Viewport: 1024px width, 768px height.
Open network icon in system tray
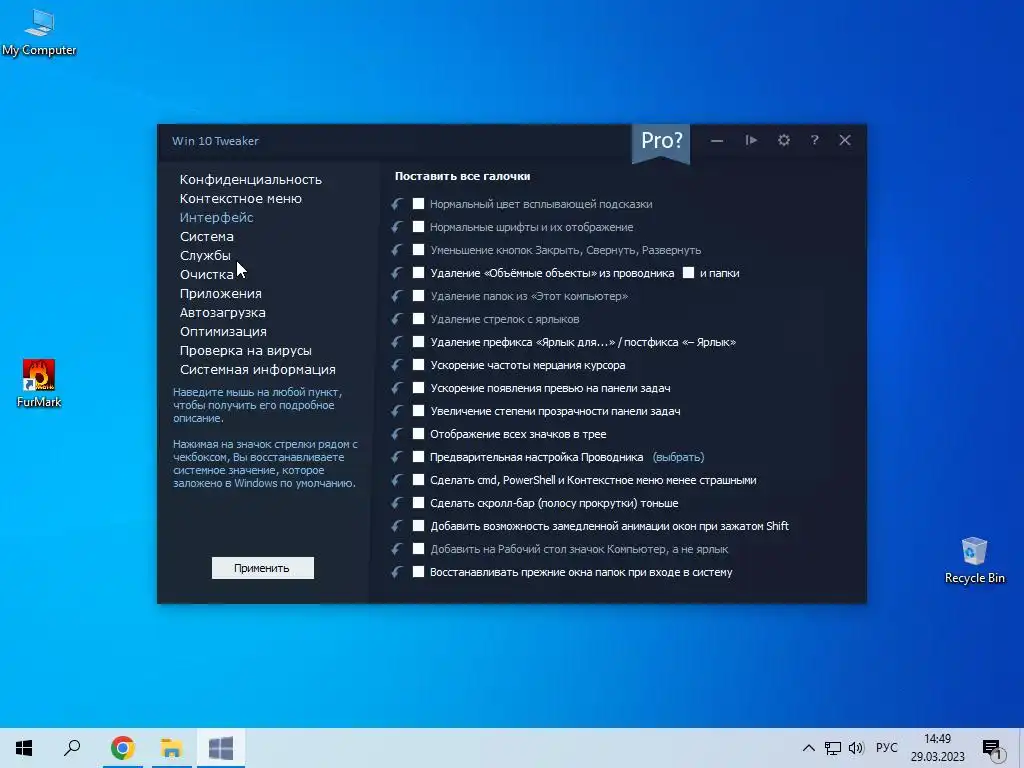[833, 748]
